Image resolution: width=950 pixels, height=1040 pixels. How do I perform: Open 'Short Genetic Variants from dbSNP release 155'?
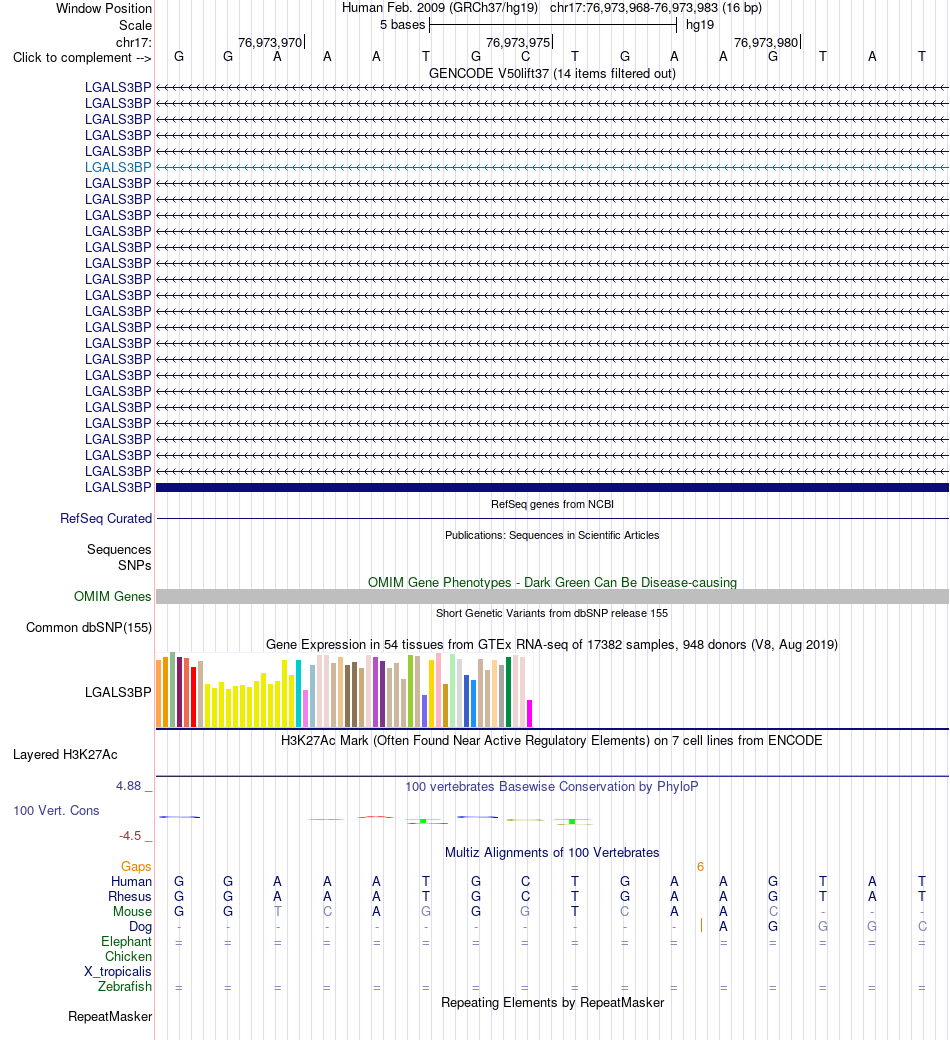pos(552,613)
